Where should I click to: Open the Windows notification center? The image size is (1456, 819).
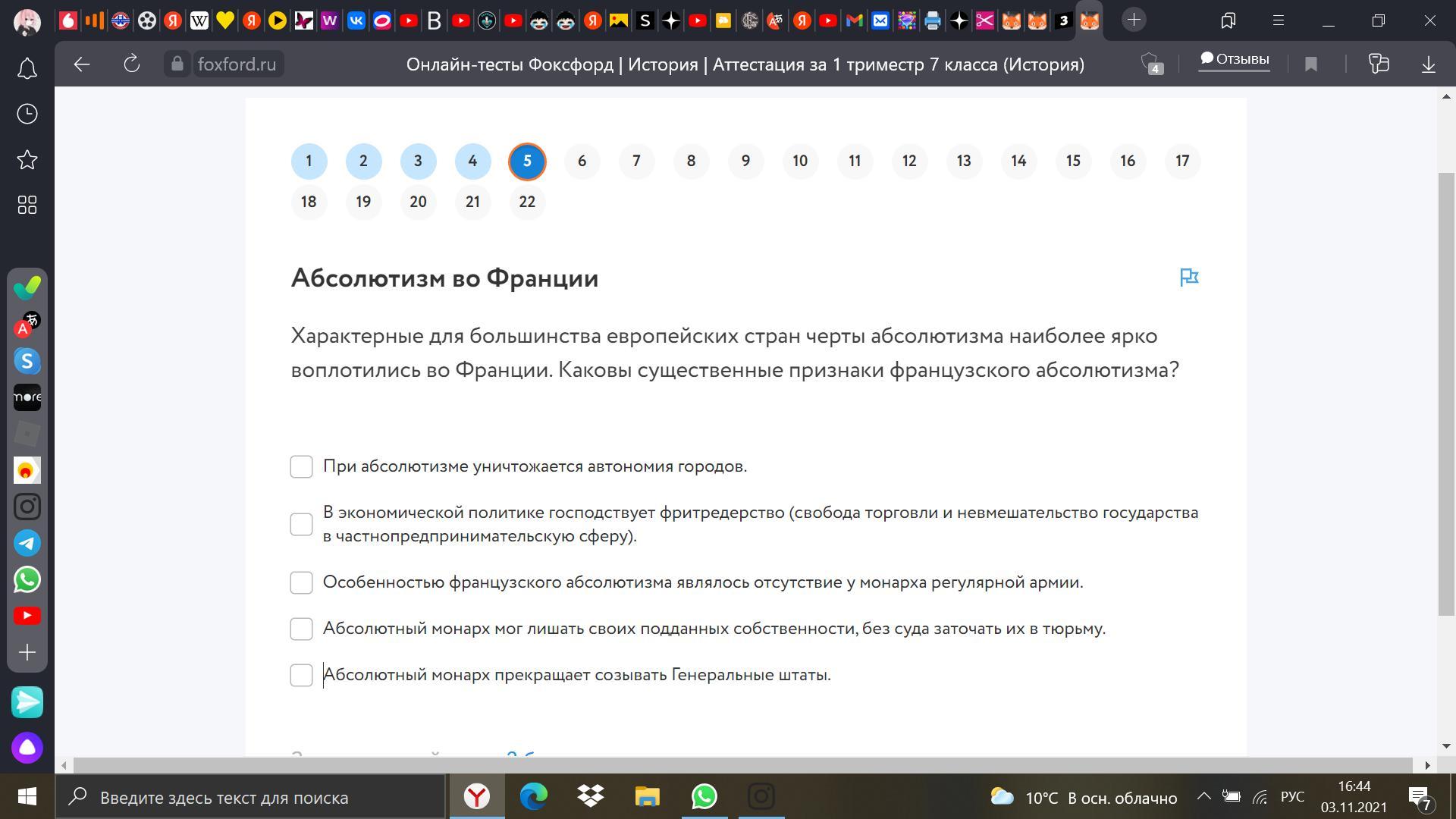(1420, 797)
